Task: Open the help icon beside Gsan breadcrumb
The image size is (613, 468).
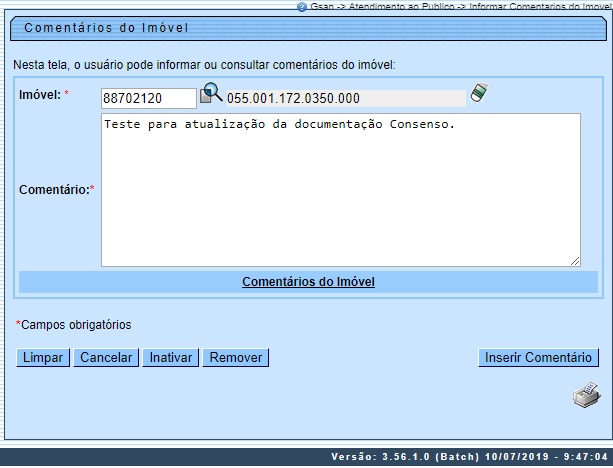Action: [x=302, y=6]
